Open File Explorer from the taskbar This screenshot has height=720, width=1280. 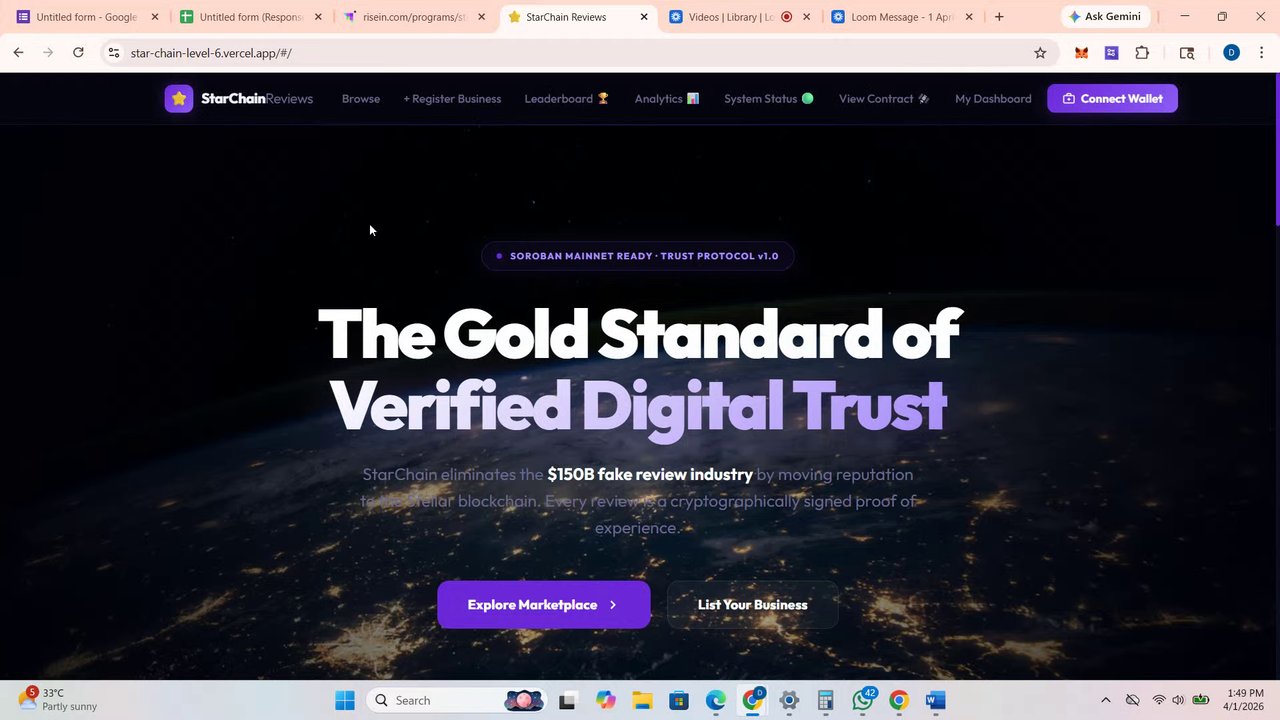pyautogui.click(x=641, y=700)
